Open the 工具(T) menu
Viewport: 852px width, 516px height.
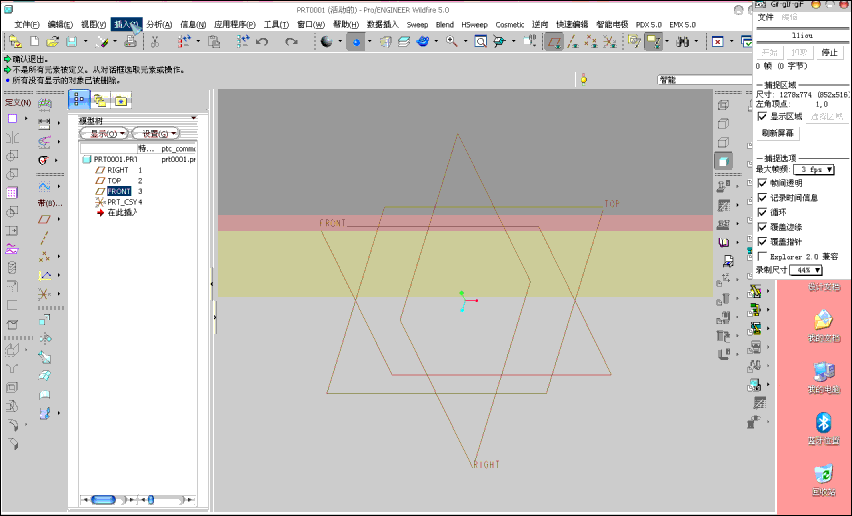point(276,24)
